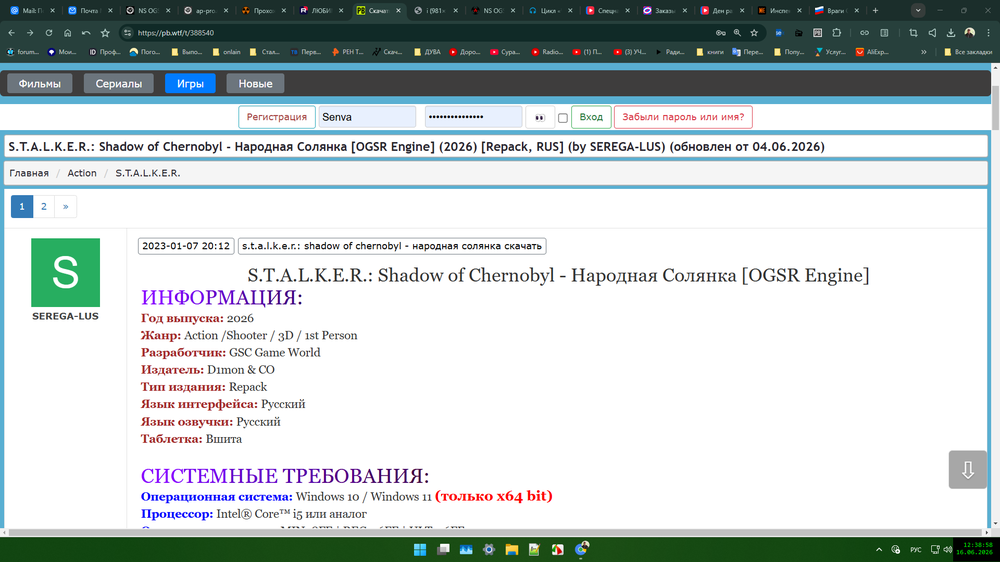
Task: Open a new tab with plus button
Action: click(876, 10)
